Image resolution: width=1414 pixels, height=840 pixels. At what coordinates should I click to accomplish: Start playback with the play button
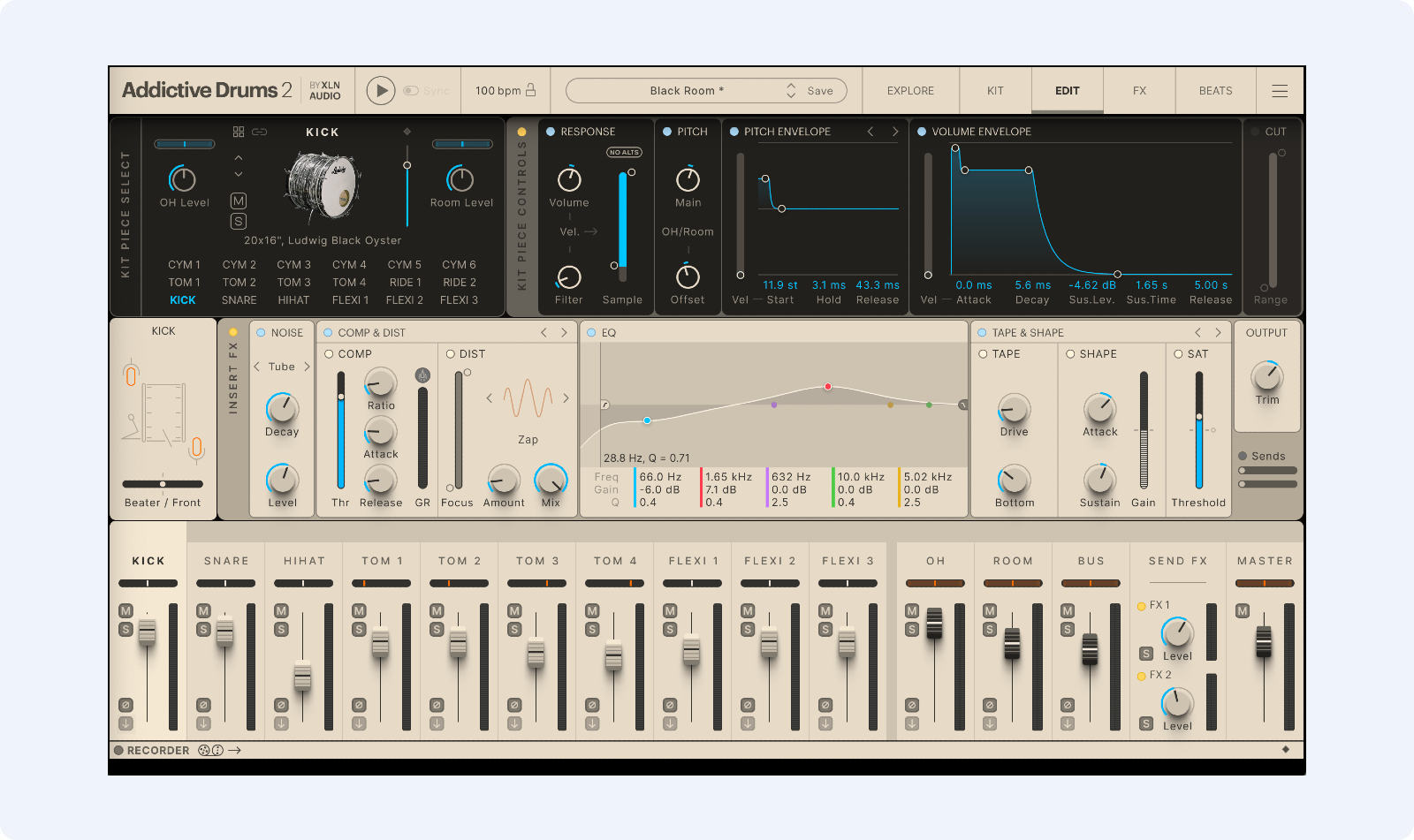pyautogui.click(x=381, y=90)
